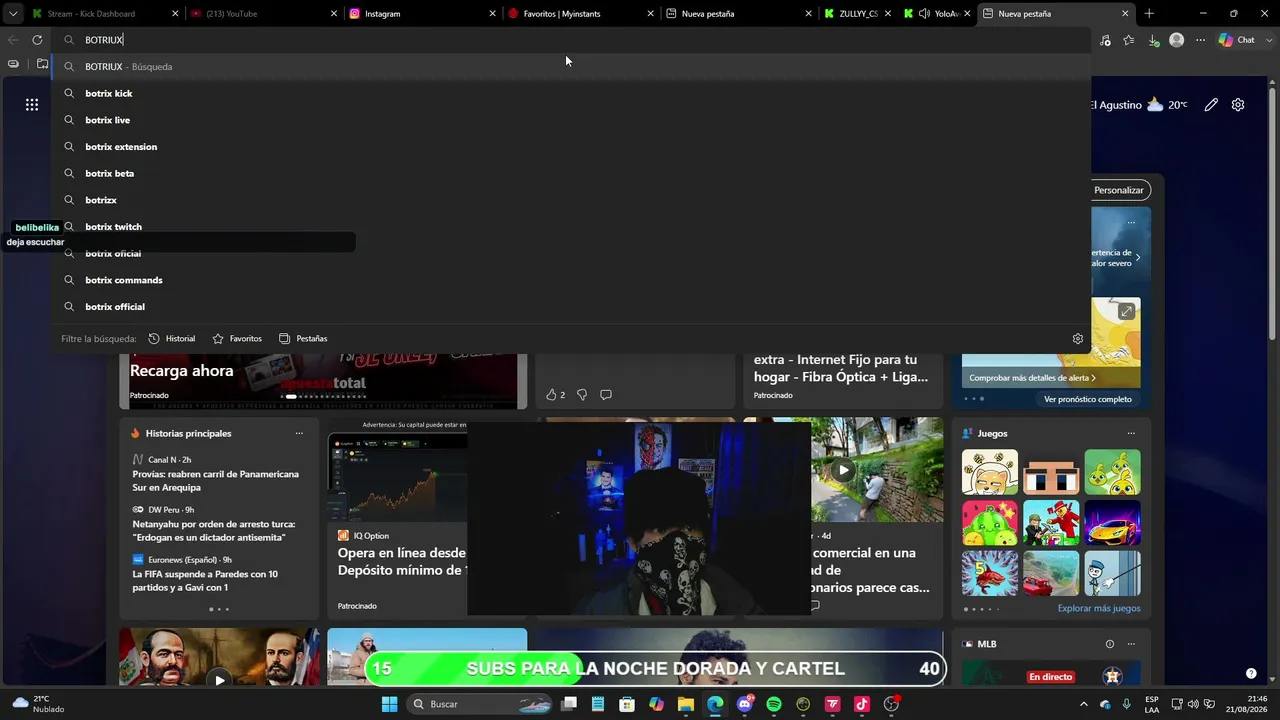Open Explorar más juegos link
This screenshot has height=720, width=1280.
click(x=1099, y=608)
